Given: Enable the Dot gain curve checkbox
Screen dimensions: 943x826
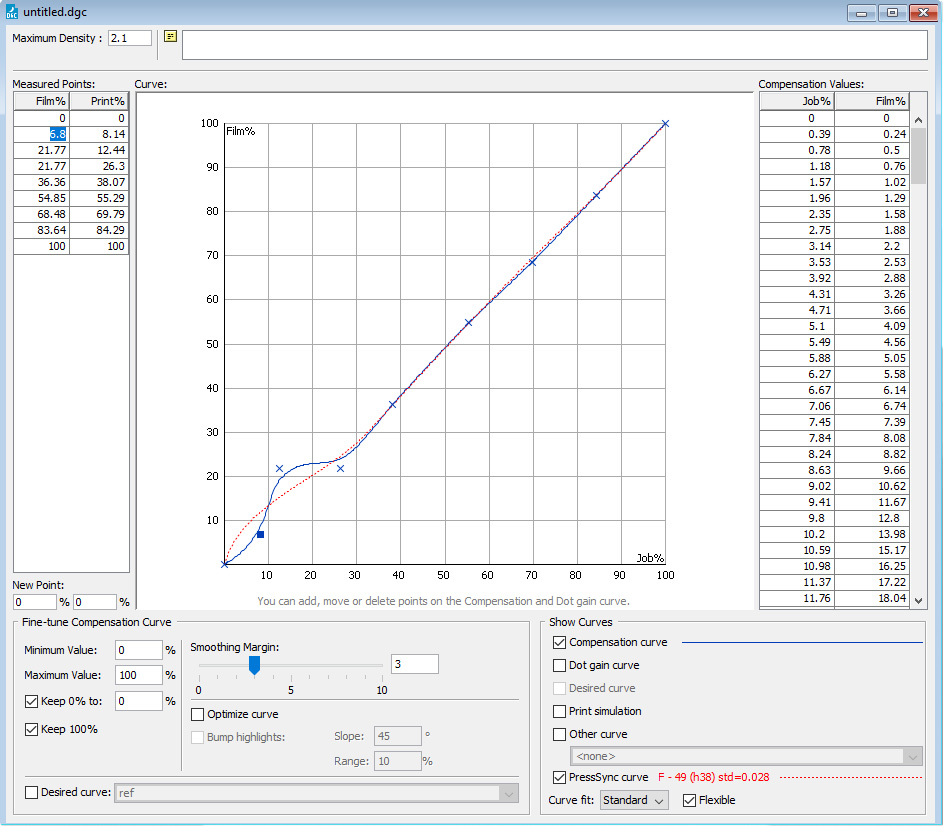Looking at the screenshot, I should point(560,665).
